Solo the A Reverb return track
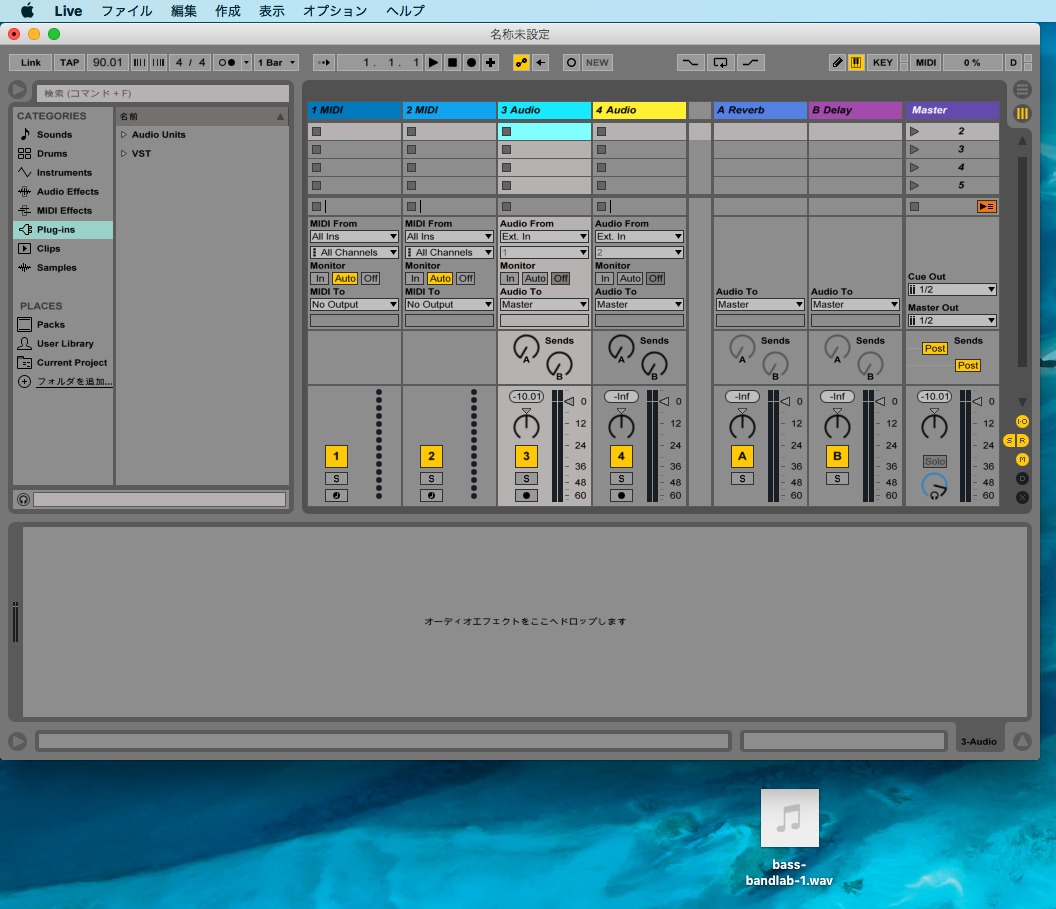Image resolution: width=1056 pixels, height=909 pixels. pyautogui.click(x=742, y=479)
